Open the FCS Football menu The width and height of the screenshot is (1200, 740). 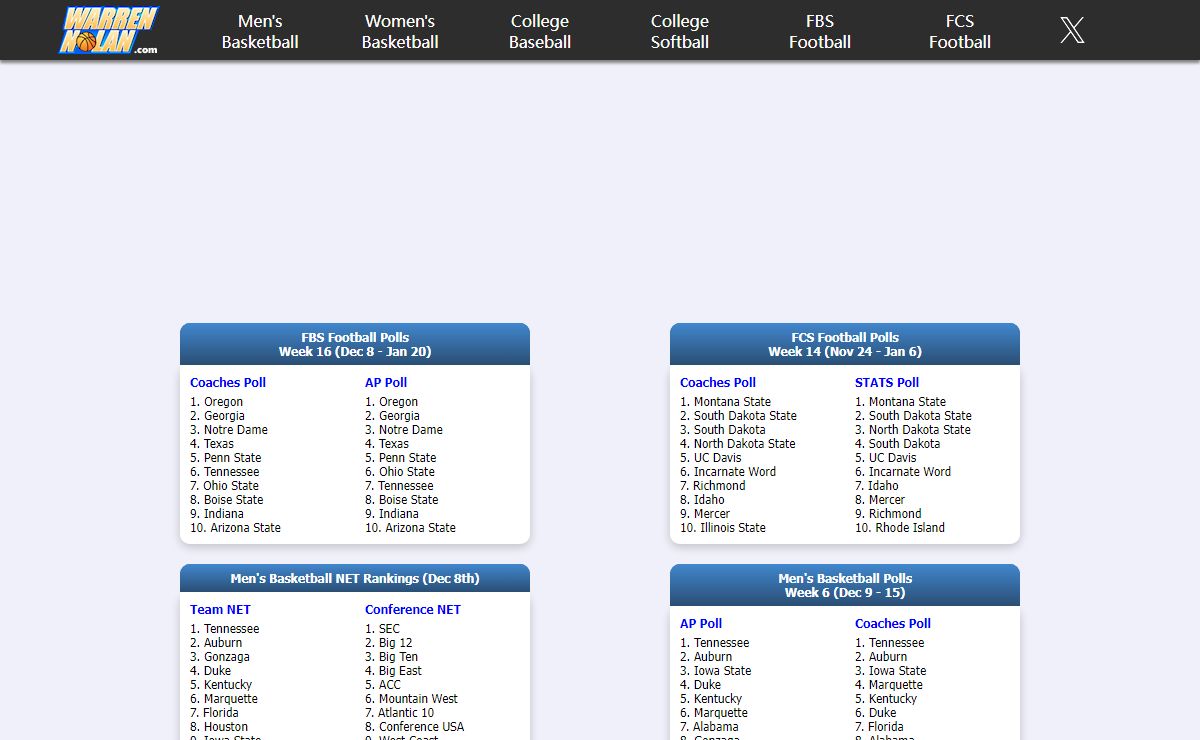[x=960, y=31]
